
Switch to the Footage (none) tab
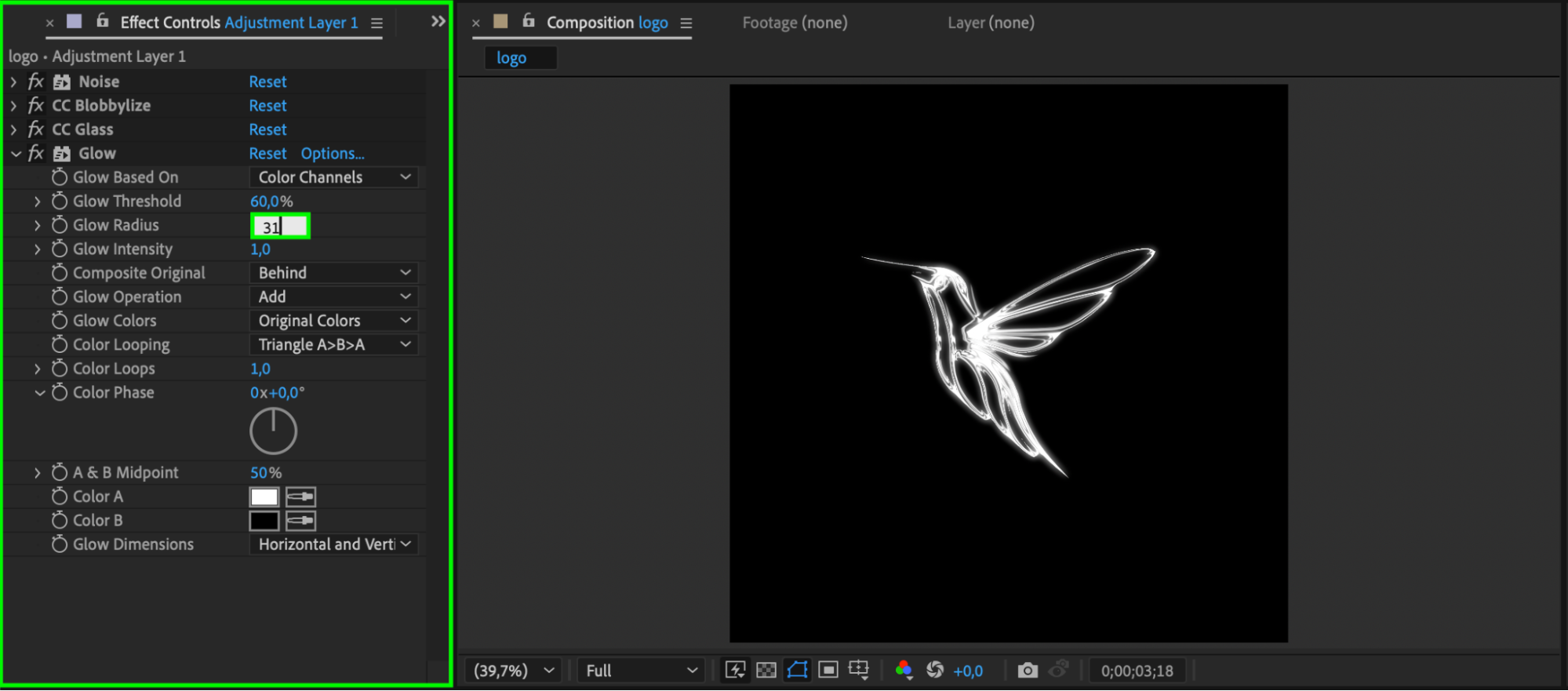[x=795, y=23]
